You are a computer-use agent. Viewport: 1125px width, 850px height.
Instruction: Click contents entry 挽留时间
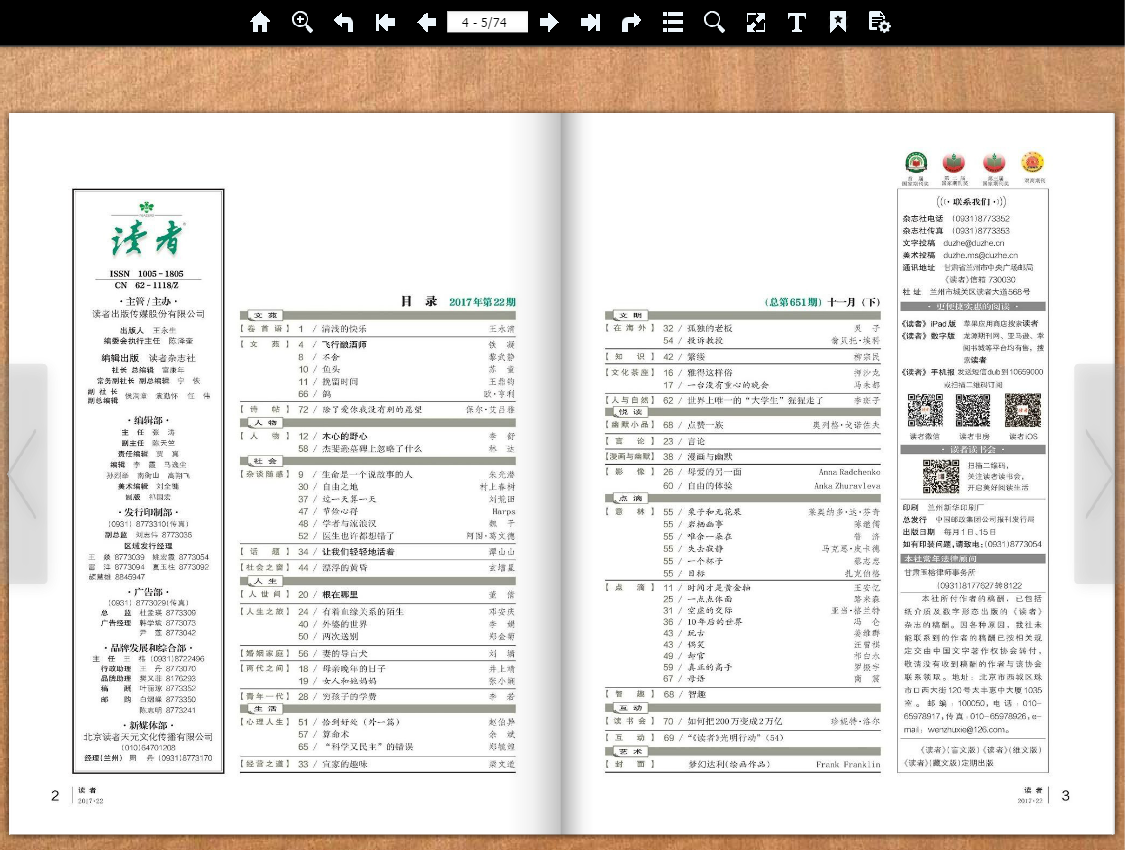point(339,382)
